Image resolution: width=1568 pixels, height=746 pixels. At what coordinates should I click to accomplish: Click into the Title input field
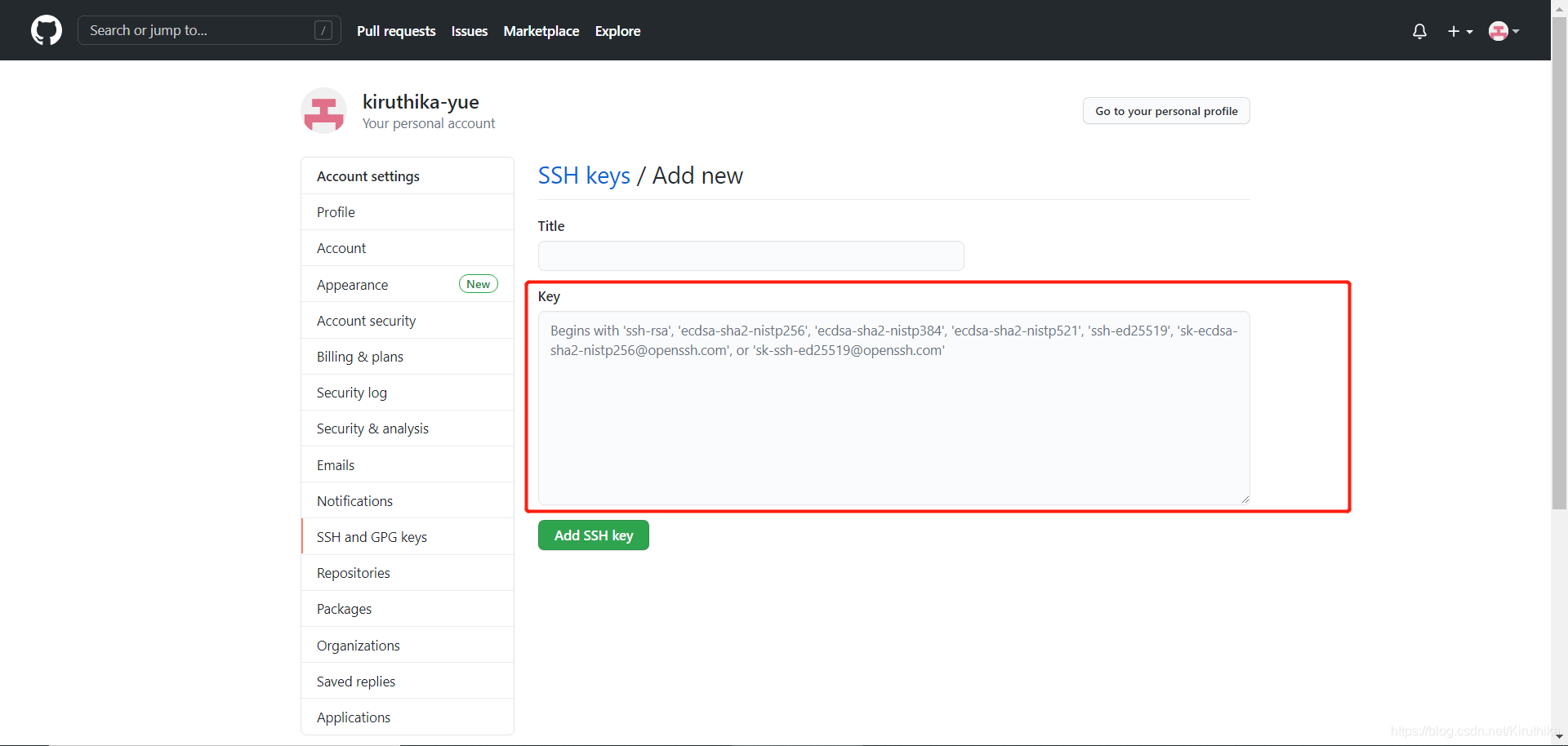pyautogui.click(x=751, y=255)
